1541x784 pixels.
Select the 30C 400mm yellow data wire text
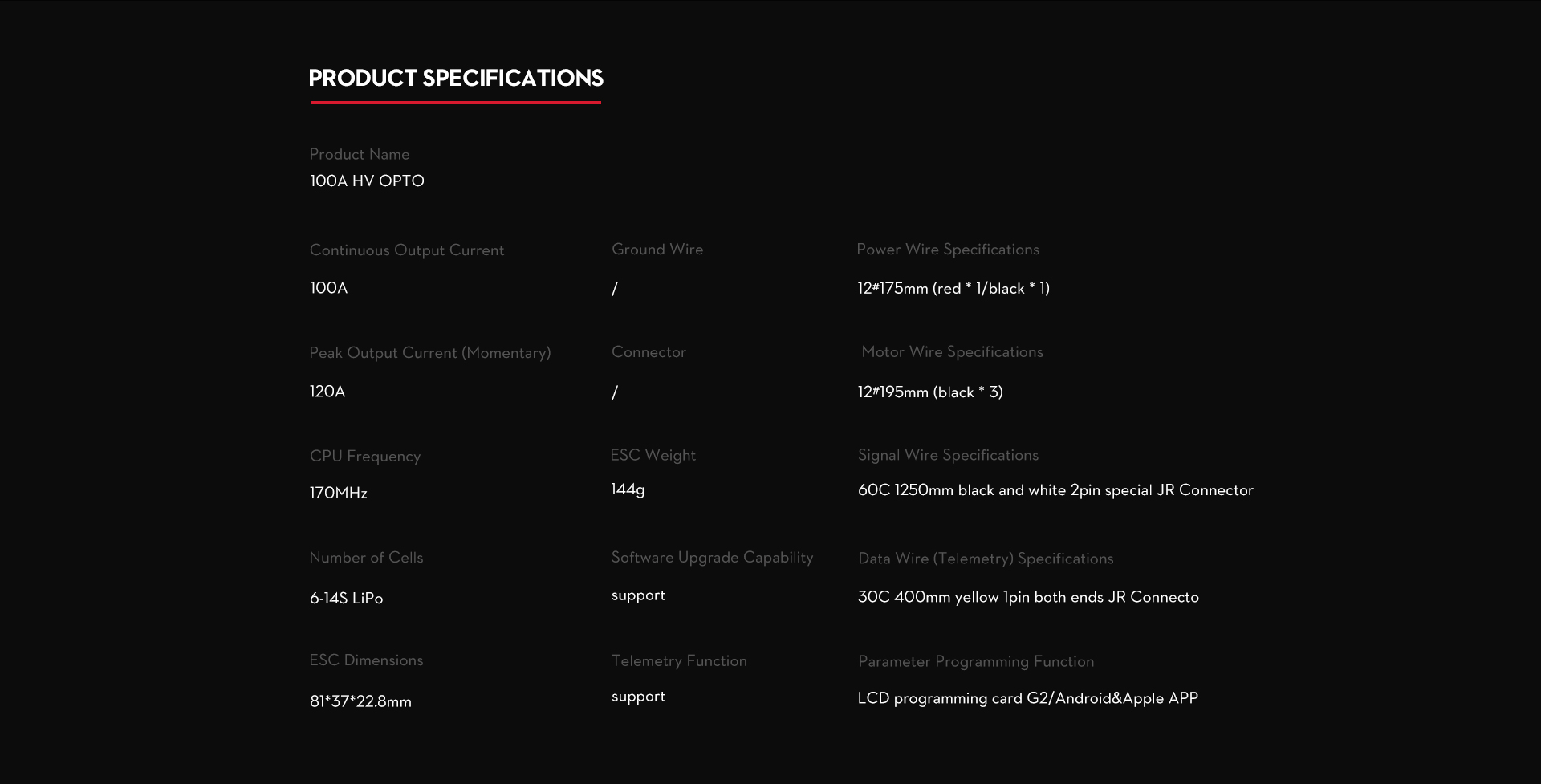pyautogui.click(x=1028, y=598)
